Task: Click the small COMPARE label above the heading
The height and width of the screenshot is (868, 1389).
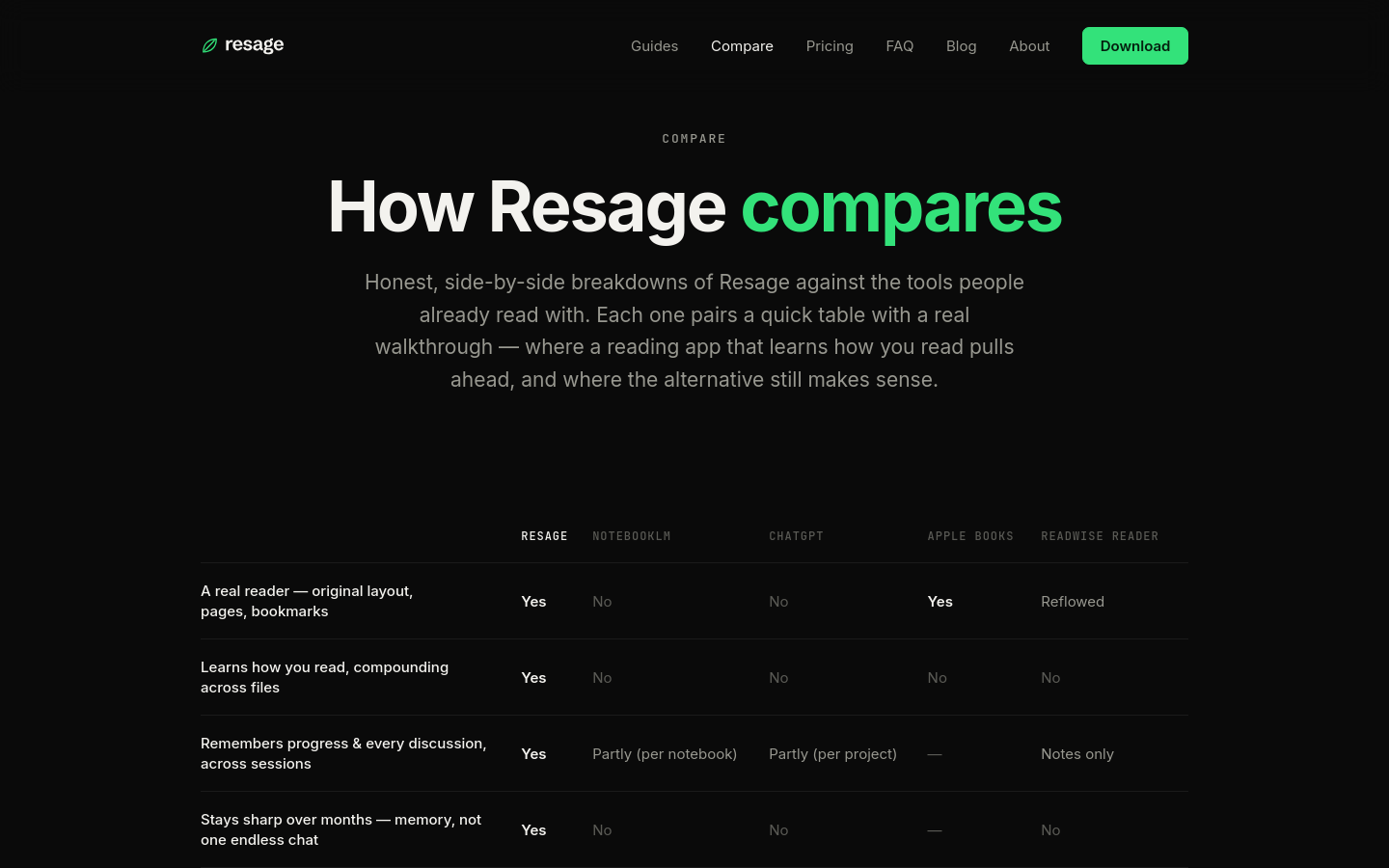Action: click(x=694, y=139)
